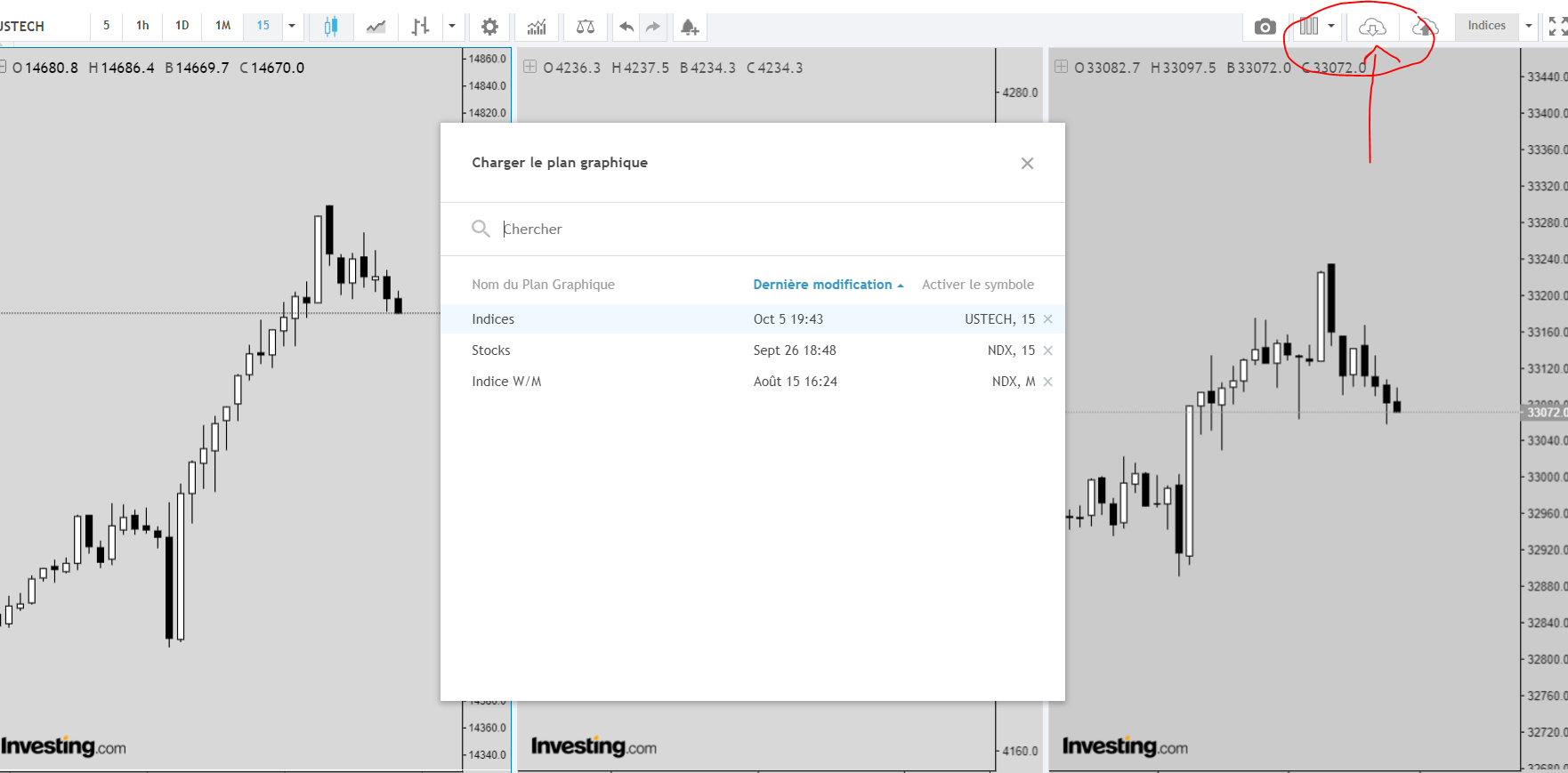The image size is (1568, 773).
Task: Select the 1D timeframe
Action: tap(182, 26)
